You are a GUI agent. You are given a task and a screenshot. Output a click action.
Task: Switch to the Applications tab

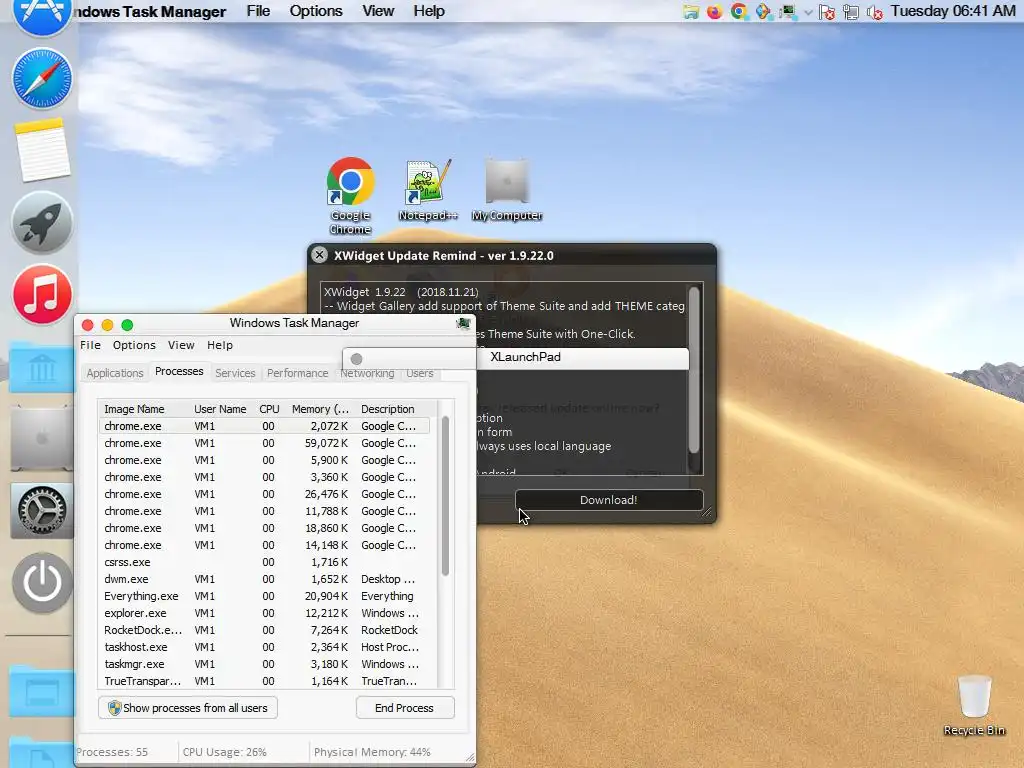click(114, 373)
